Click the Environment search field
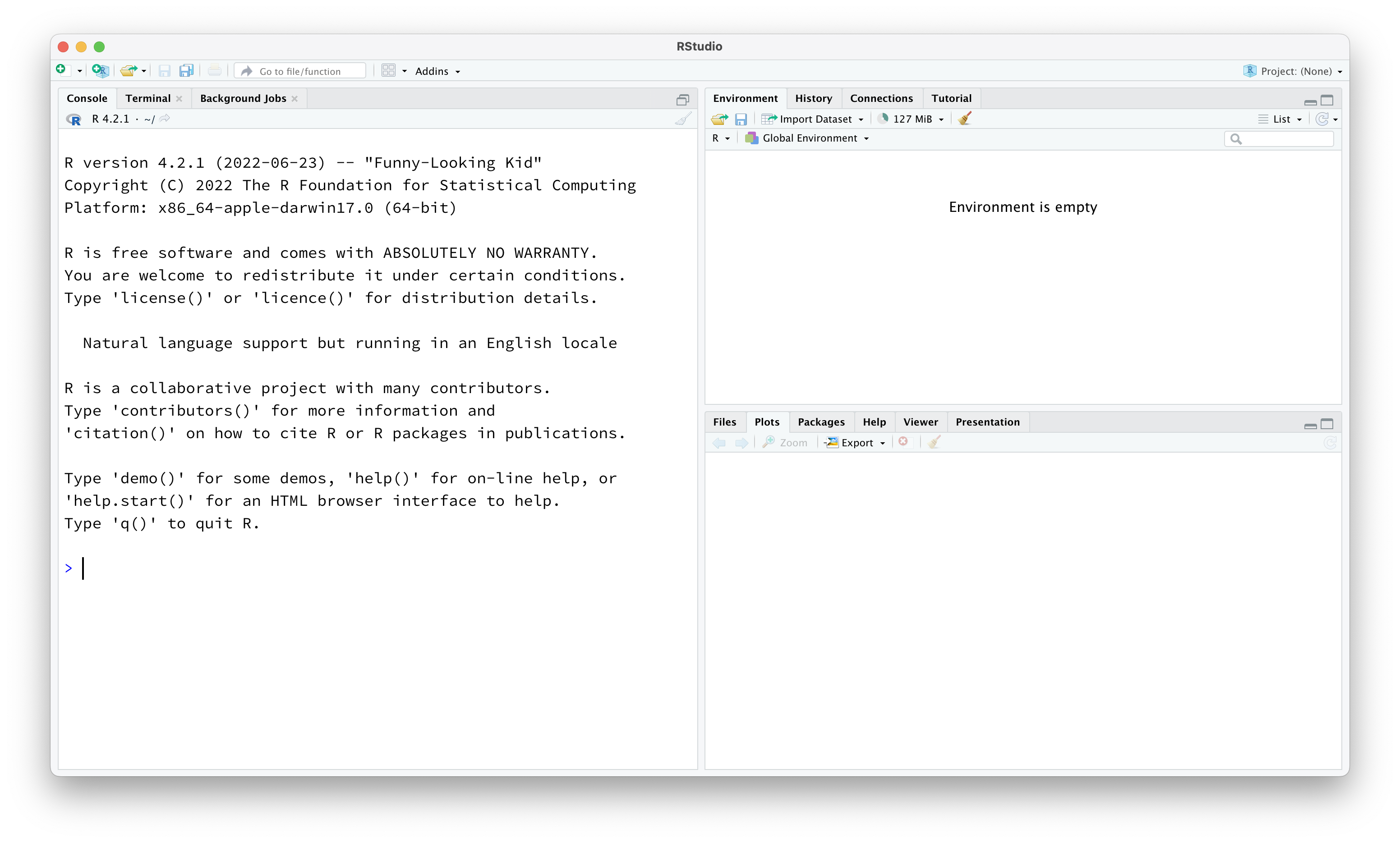1400x843 pixels. [x=1279, y=138]
